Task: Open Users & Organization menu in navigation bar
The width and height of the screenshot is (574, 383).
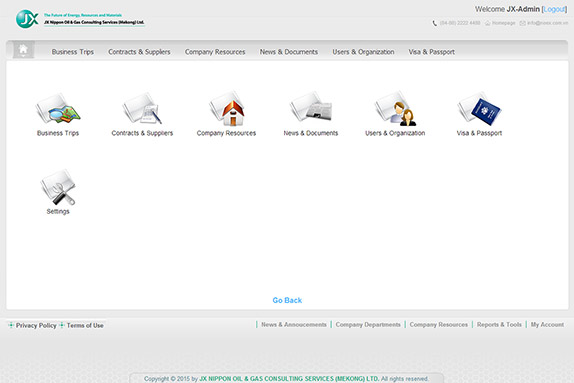Action: (x=363, y=52)
